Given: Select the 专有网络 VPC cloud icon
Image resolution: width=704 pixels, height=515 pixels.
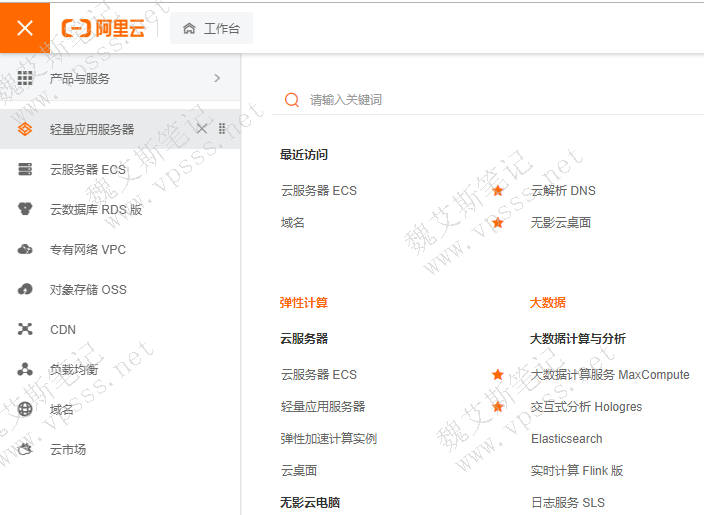Looking at the screenshot, I should [x=25, y=249].
